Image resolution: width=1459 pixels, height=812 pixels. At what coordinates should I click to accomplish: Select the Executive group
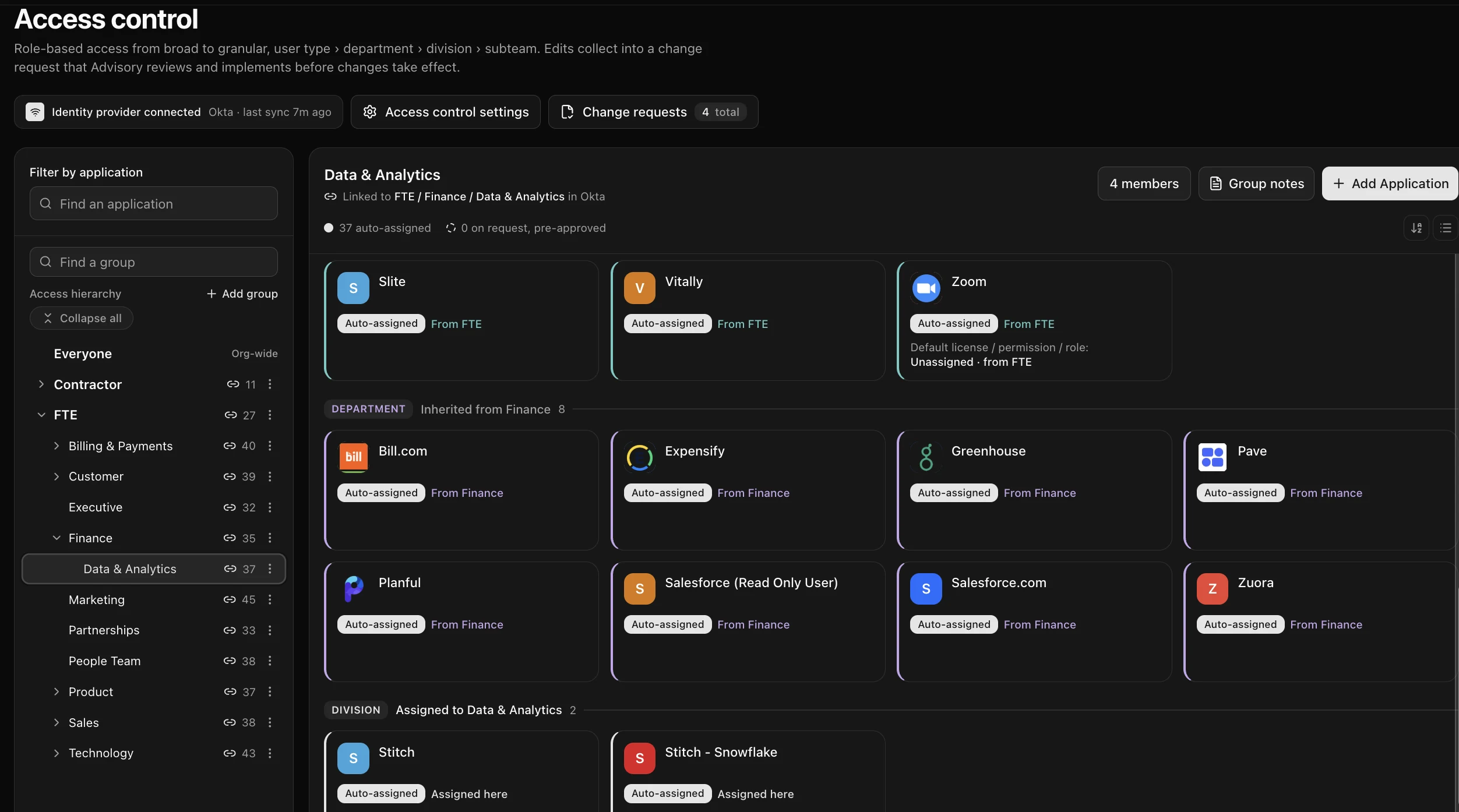[x=154, y=507]
